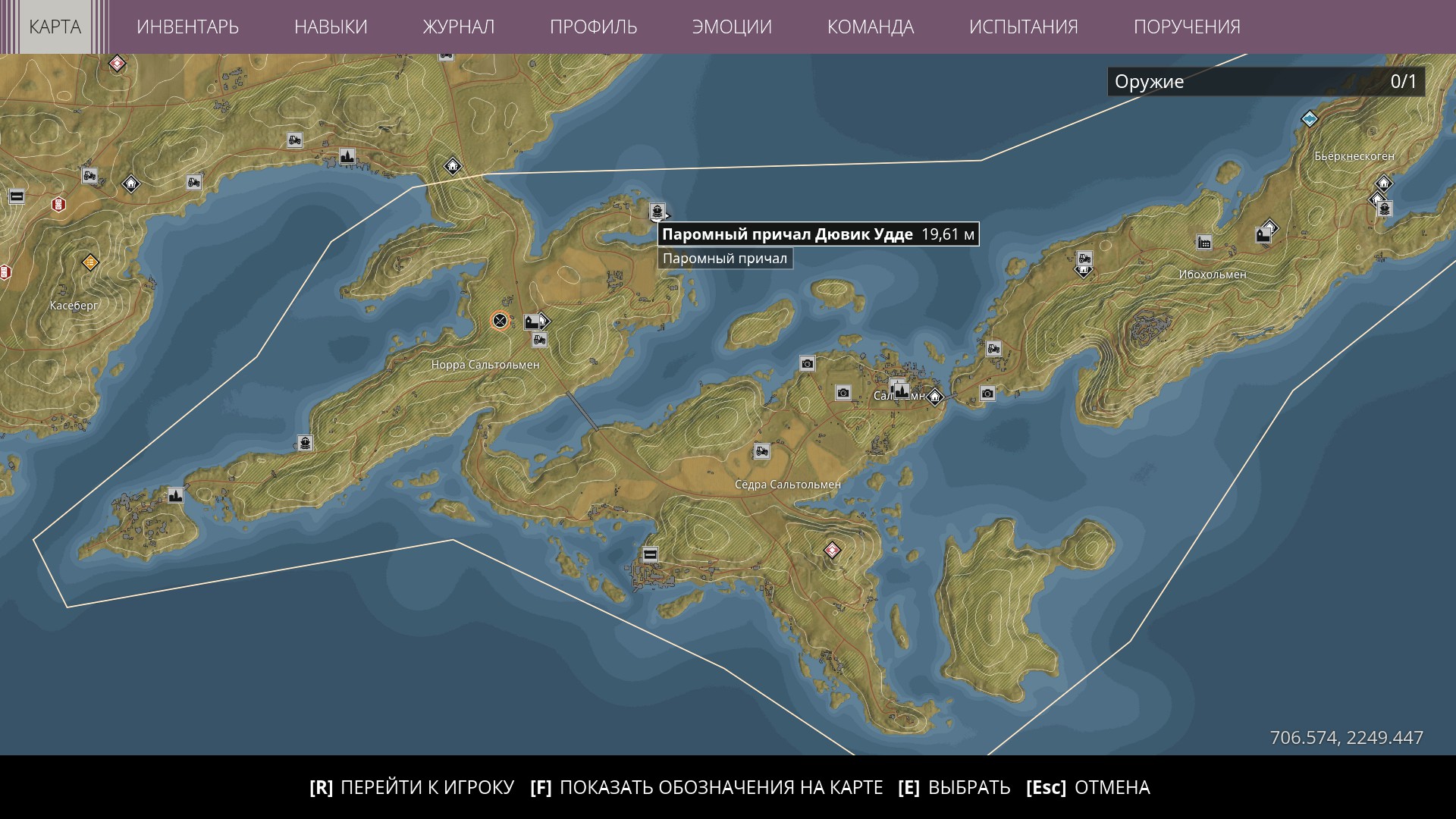
Task: Click the farm icon left of western safehouse
Action: pyautogui.click(x=89, y=176)
